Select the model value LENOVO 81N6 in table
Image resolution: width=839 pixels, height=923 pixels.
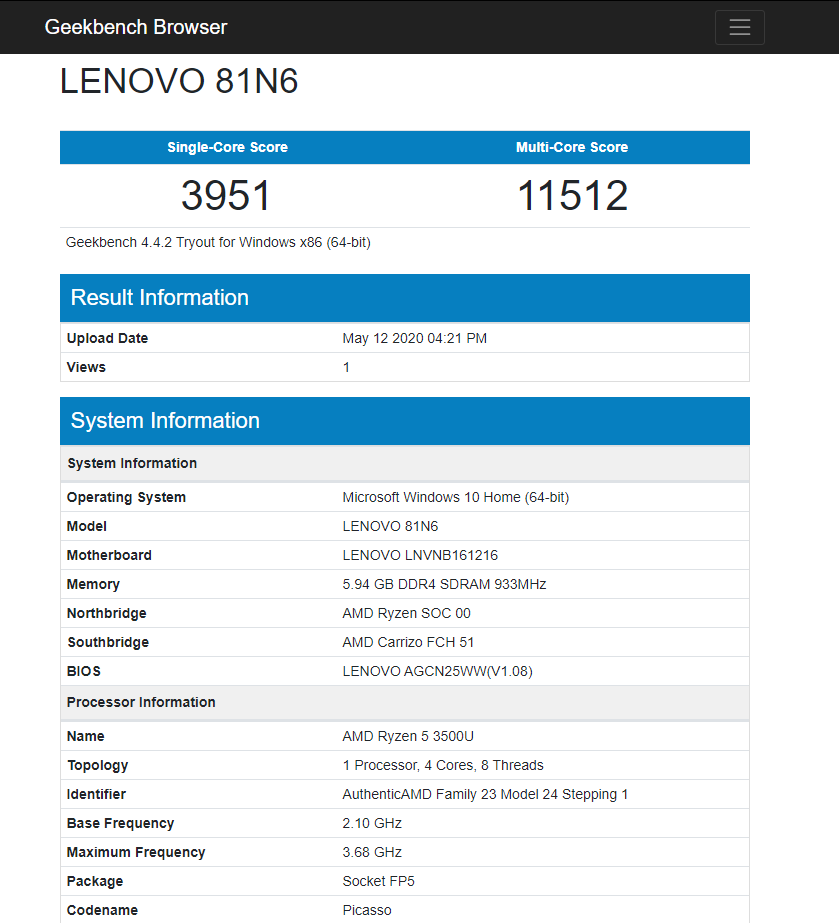pos(390,526)
